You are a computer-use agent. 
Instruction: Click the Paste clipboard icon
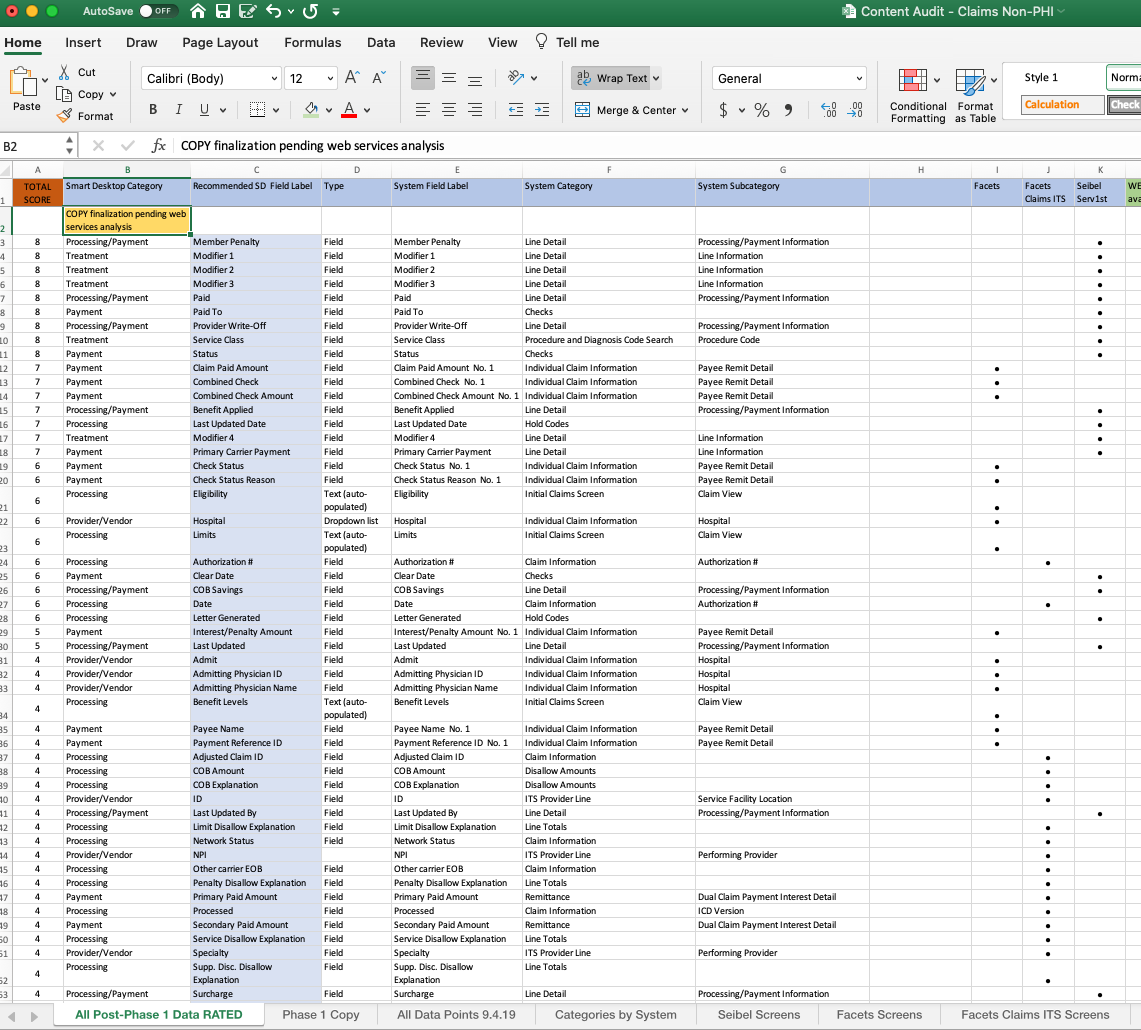click(23, 82)
